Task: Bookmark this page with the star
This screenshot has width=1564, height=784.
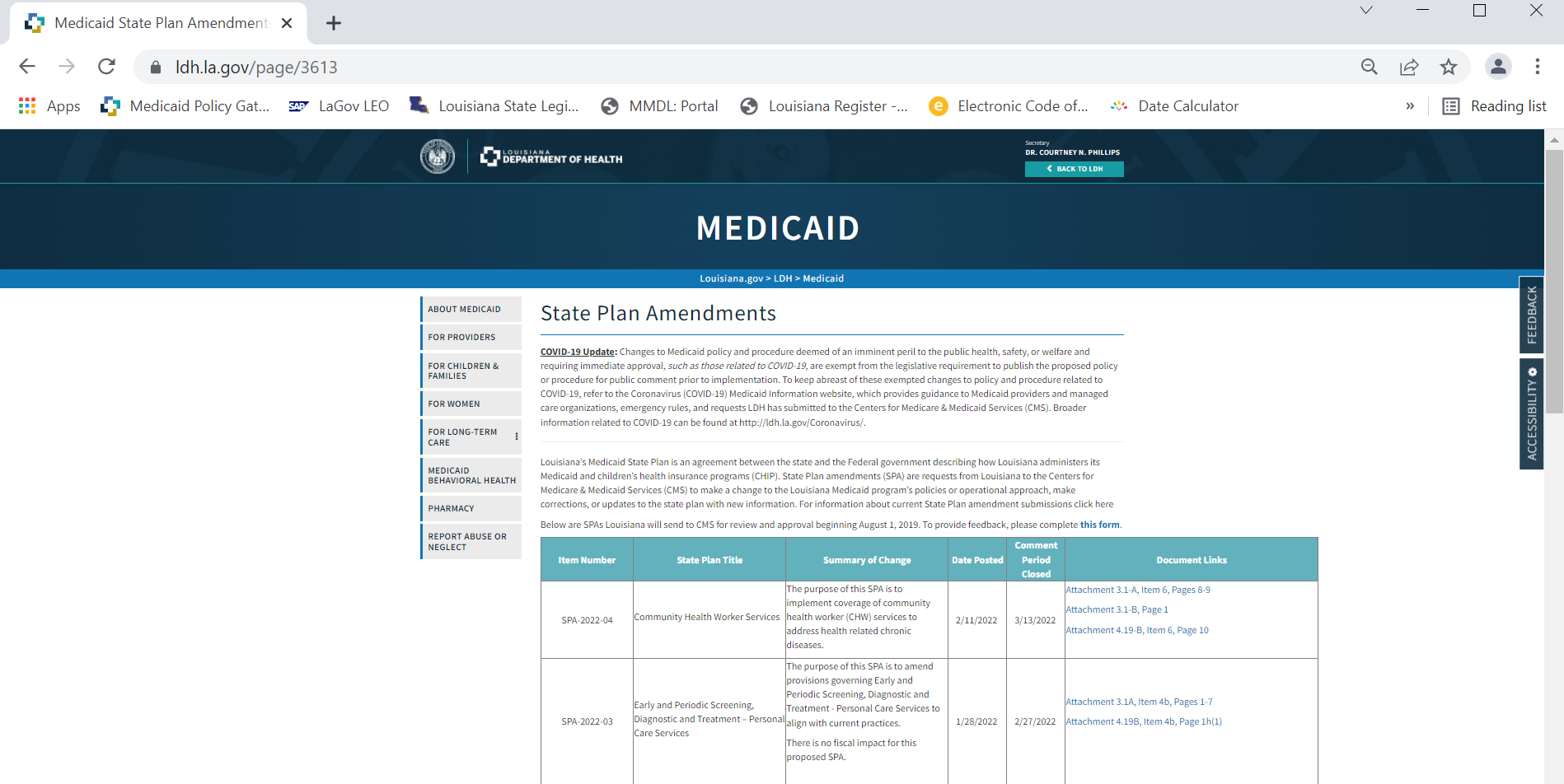Action: coord(1449,67)
